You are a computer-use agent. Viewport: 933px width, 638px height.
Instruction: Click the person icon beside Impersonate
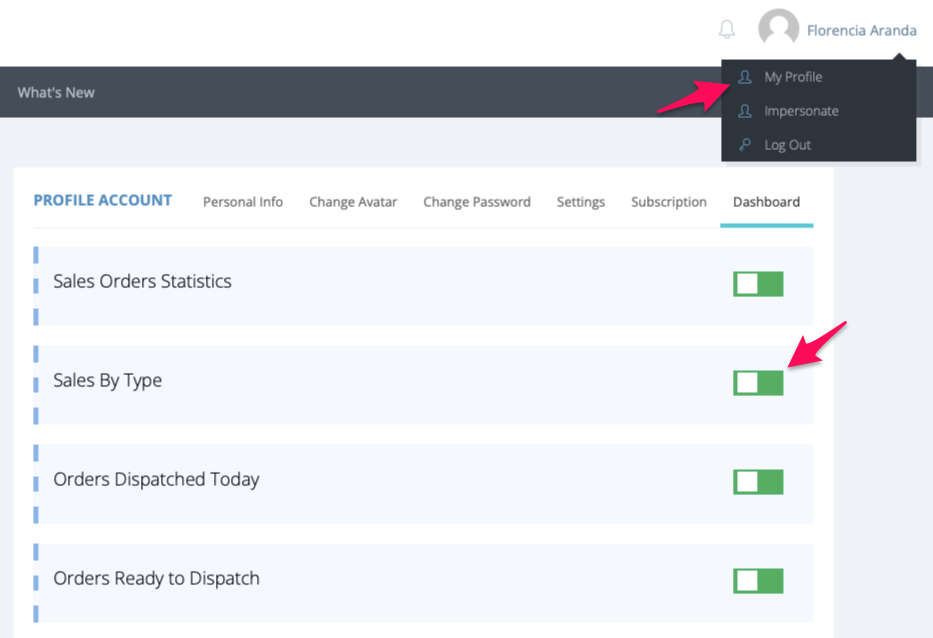[744, 111]
